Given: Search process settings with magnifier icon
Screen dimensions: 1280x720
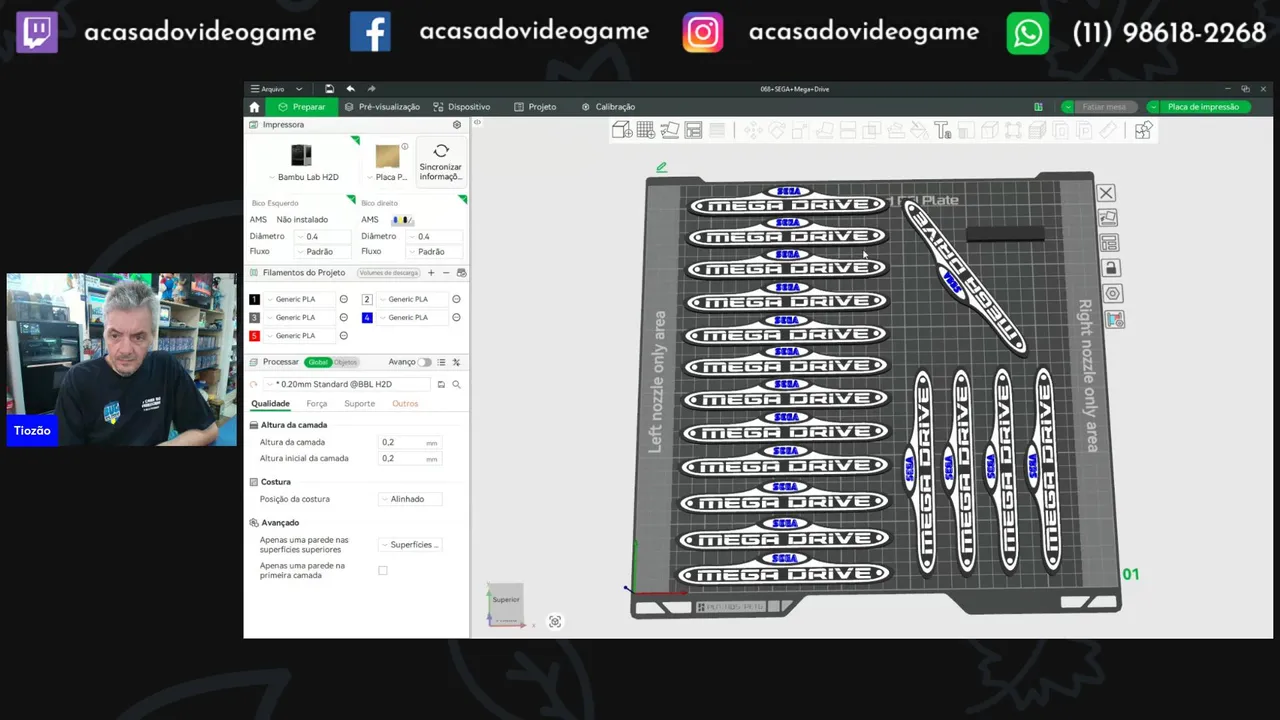Looking at the screenshot, I should (x=456, y=384).
